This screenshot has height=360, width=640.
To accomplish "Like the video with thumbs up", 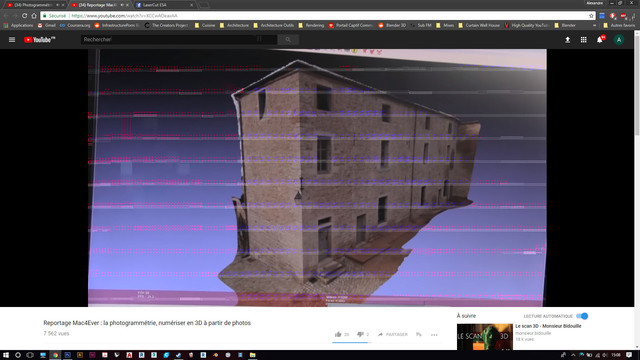I will click(x=338, y=334).
